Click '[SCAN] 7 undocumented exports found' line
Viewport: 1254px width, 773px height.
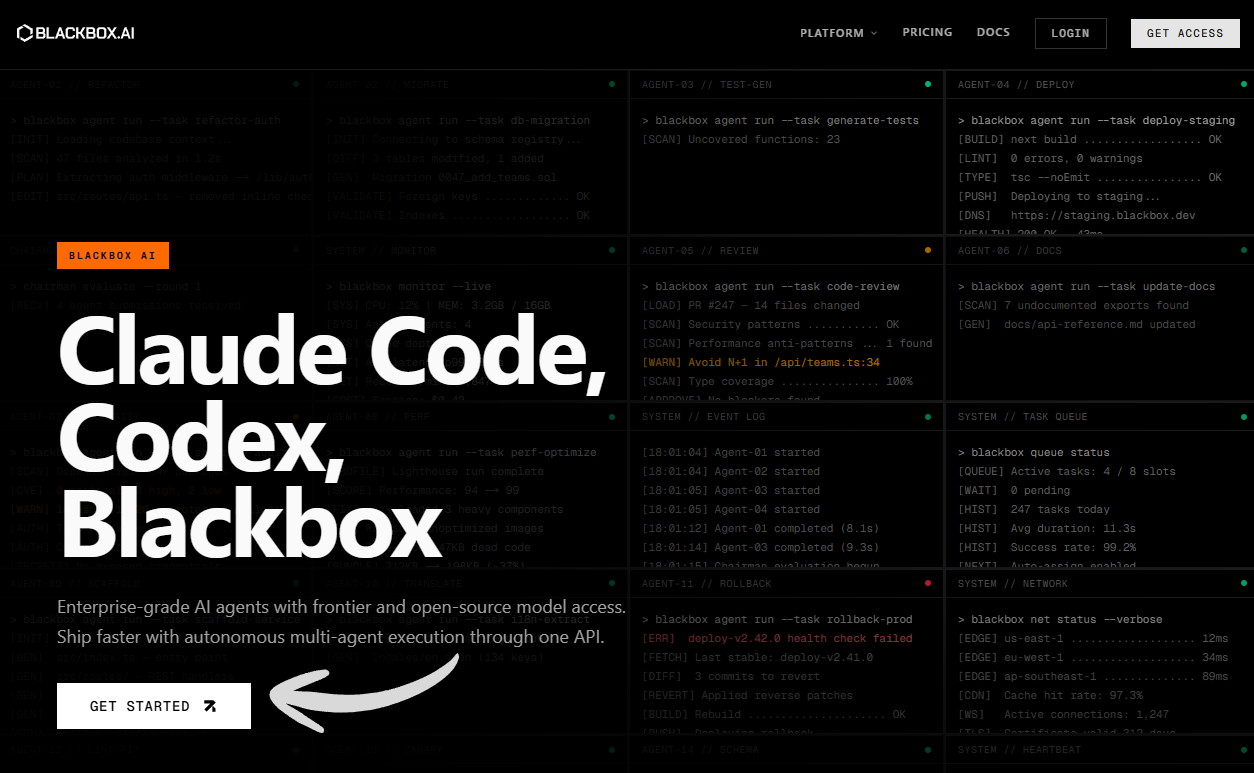(1073, 306)
